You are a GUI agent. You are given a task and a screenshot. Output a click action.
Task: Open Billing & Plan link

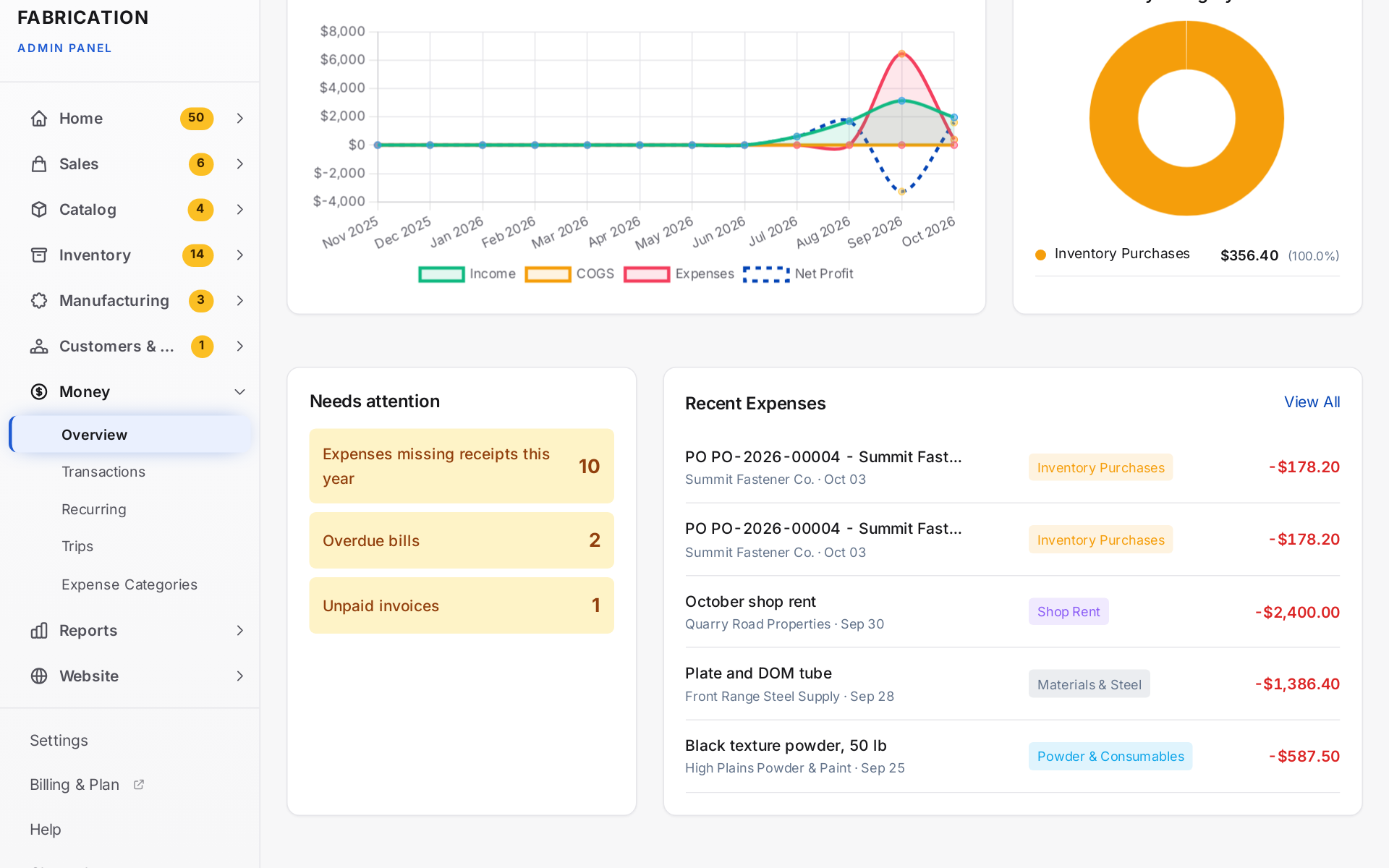[75, 784]
